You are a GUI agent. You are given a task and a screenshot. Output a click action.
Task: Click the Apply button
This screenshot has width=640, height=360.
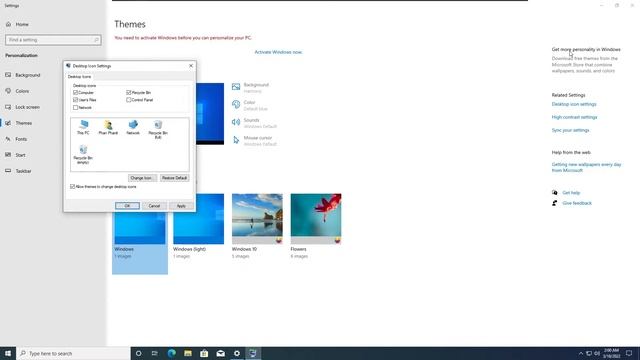coord(181,206)
